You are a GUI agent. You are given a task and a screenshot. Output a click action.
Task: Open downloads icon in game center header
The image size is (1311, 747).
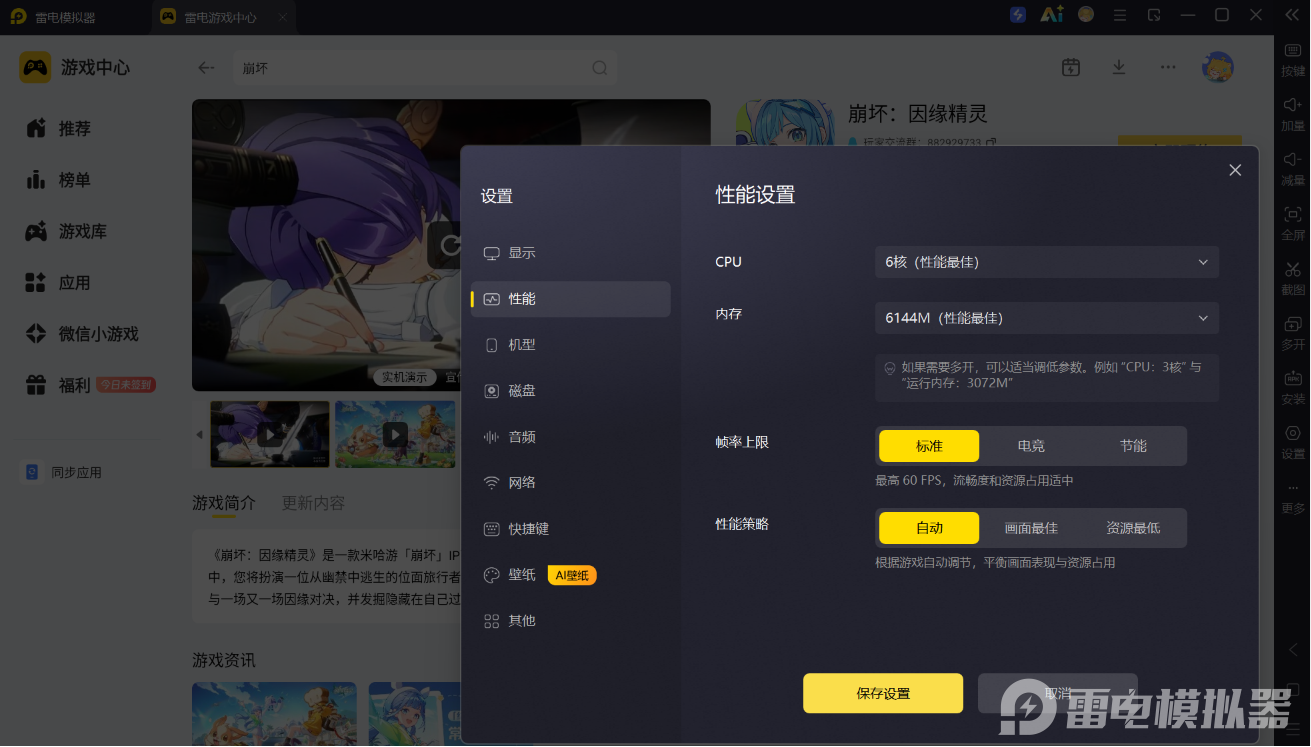[1119, 67]
